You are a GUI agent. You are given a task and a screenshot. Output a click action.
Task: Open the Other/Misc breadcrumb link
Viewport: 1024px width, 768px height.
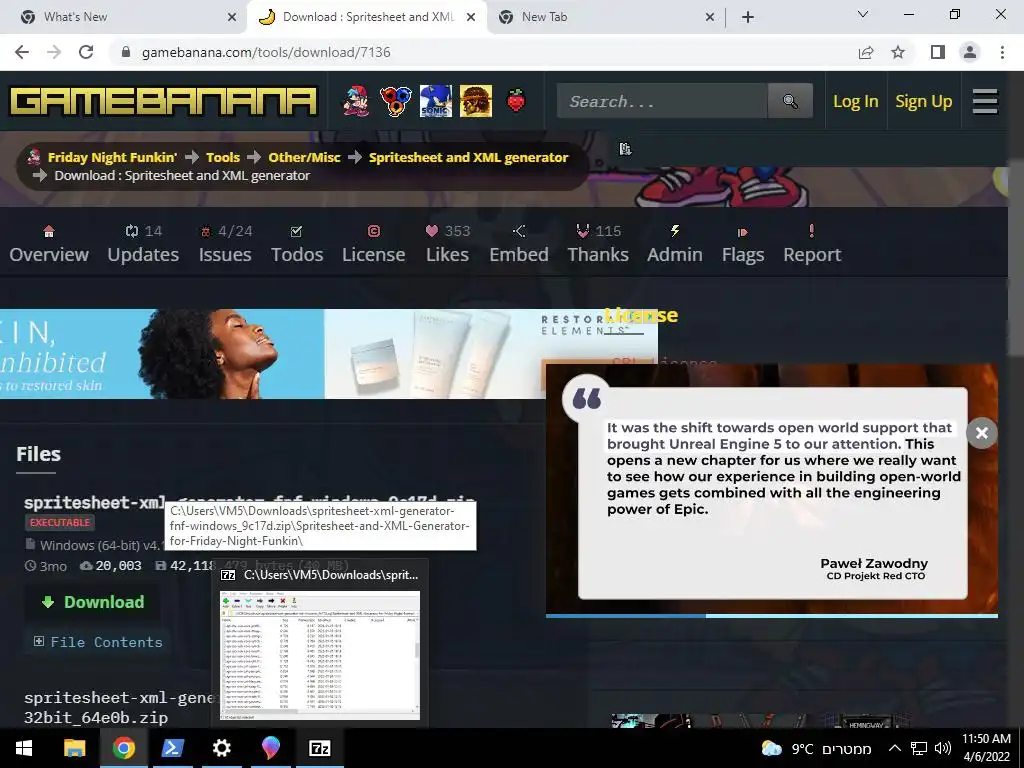pos(304,157)
